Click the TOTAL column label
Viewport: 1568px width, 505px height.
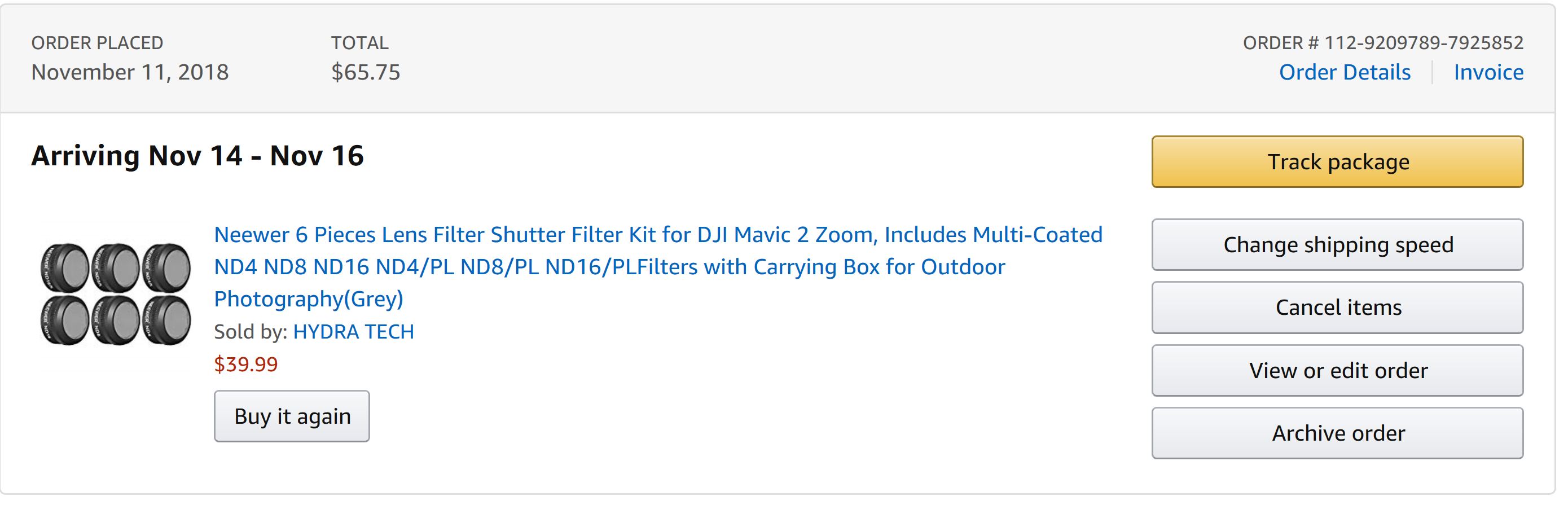tap(360, 42)
